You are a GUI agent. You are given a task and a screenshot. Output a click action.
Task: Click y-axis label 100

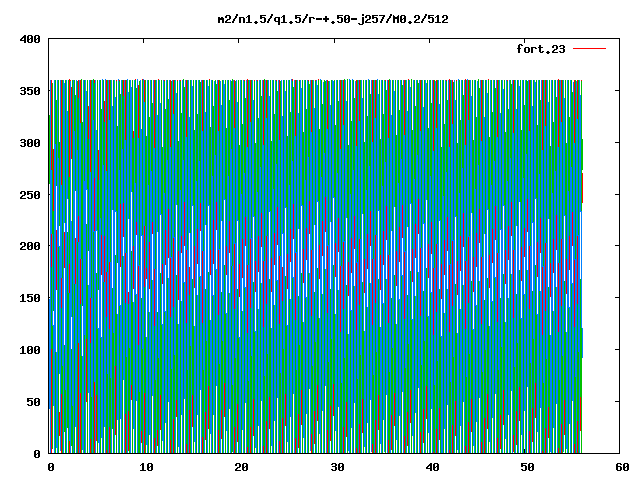click(x=30, y=350)
